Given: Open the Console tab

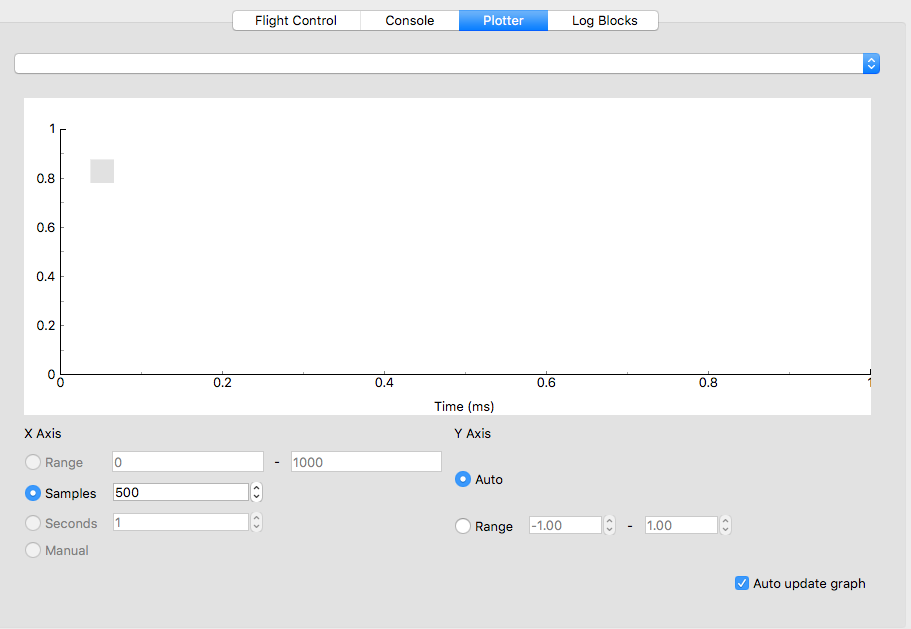Looking at the screenshot, I should [409, 20].
